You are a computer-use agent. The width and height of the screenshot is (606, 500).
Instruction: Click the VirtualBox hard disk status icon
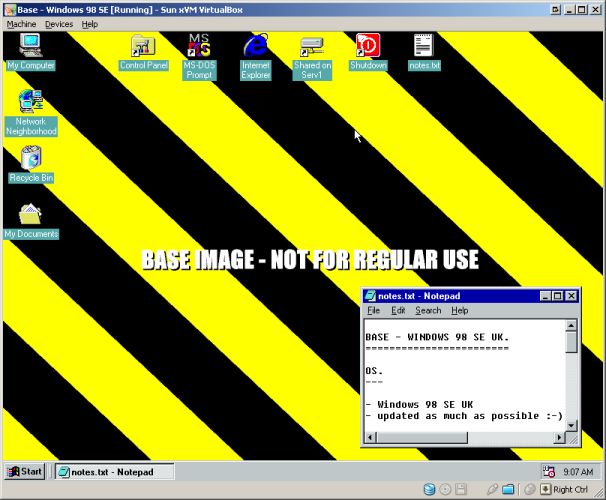coord(429,490)
